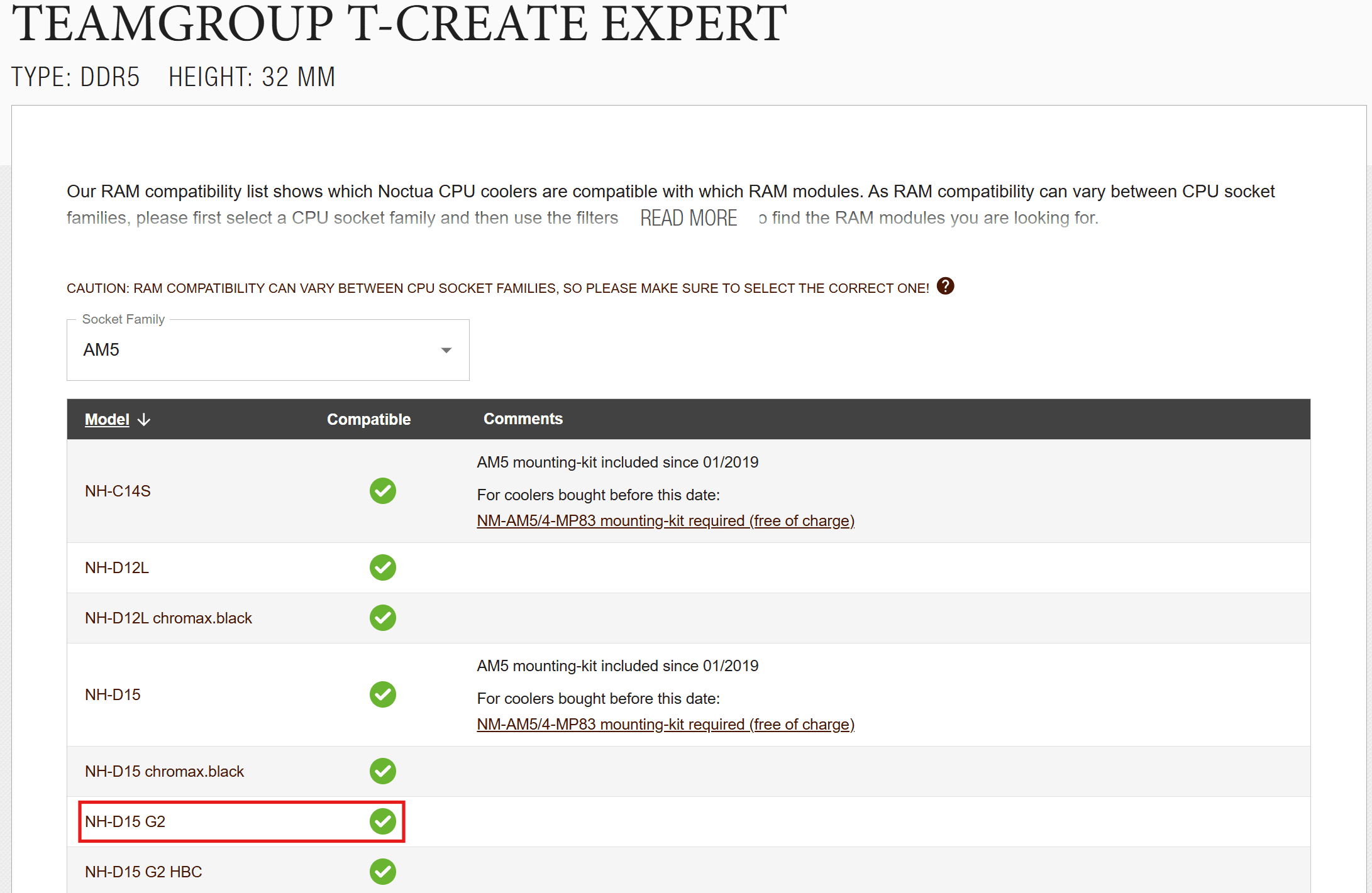Click the Compatible column header
This screenshot has width=1372, height=893.
[x=368, y=419]
